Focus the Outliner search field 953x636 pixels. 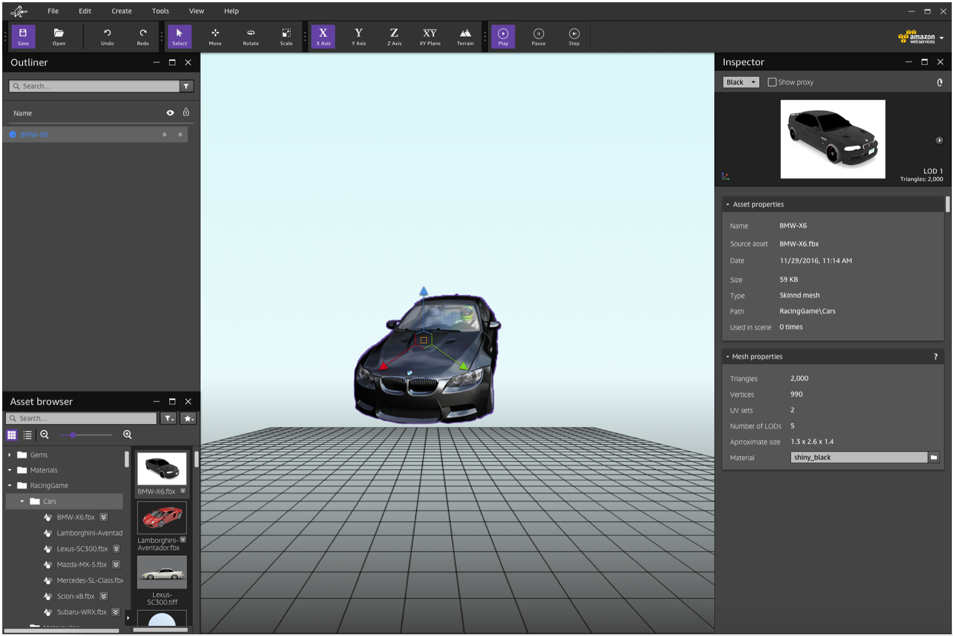click(94, 86)
